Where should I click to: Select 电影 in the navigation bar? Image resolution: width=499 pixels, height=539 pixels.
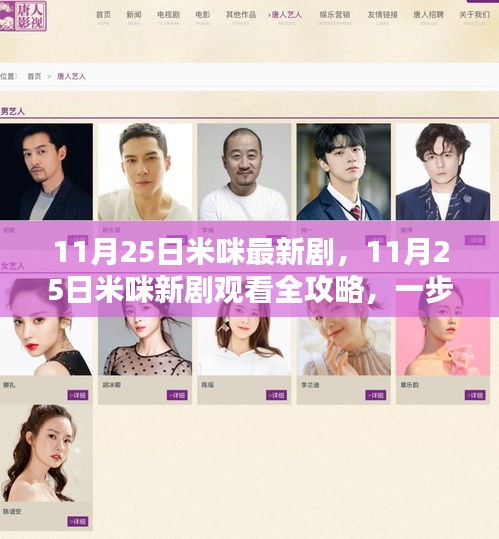[x=202, y=18]
